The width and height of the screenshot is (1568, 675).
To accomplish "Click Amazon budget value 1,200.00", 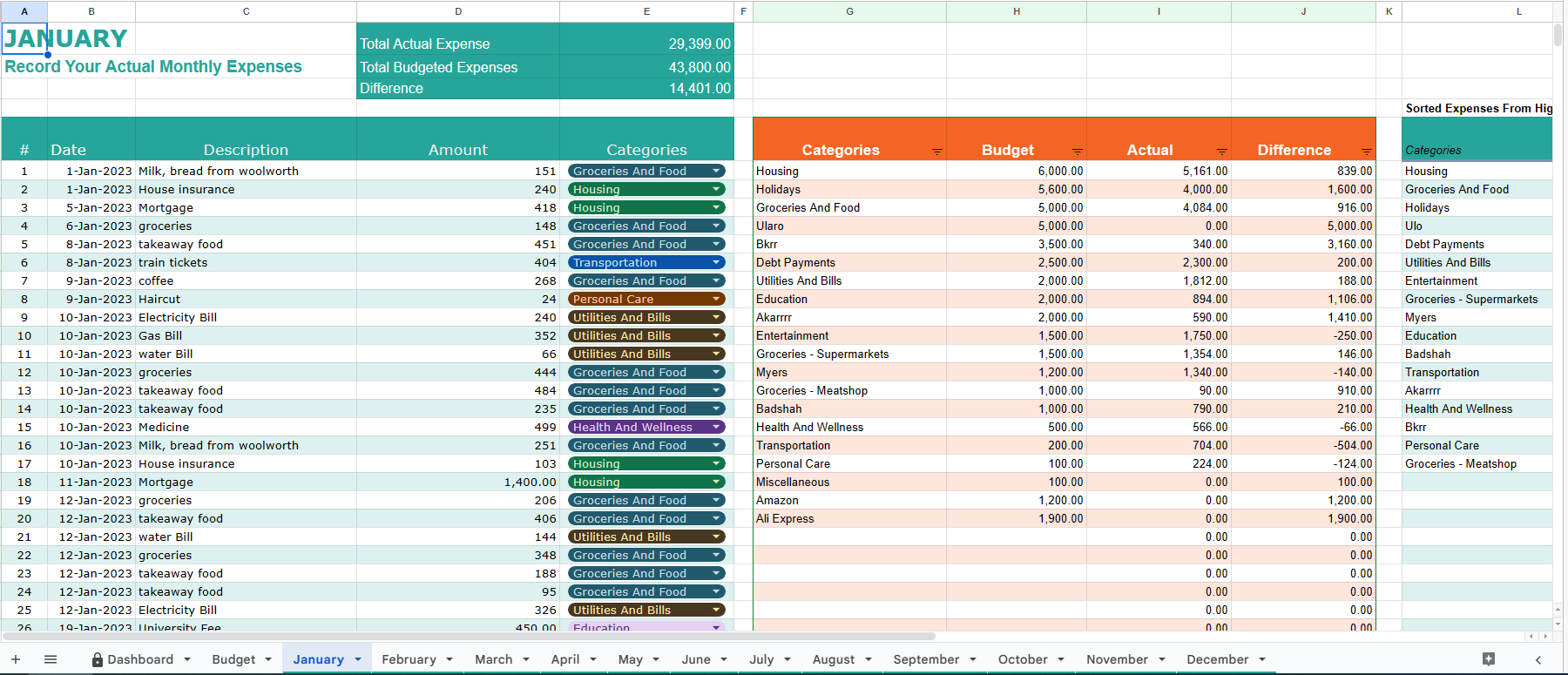I will click(1017, 500).
